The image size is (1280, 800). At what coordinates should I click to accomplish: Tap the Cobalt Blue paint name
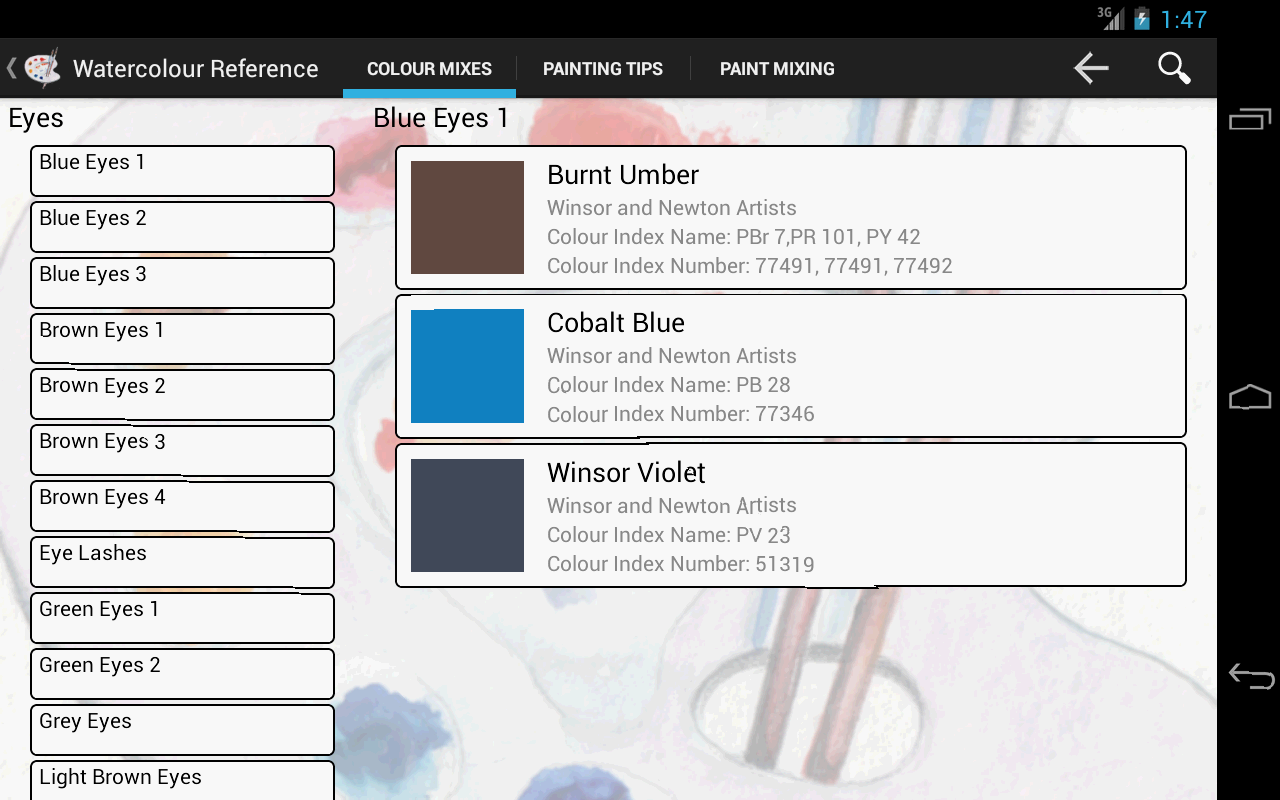[x=616, y=323]
